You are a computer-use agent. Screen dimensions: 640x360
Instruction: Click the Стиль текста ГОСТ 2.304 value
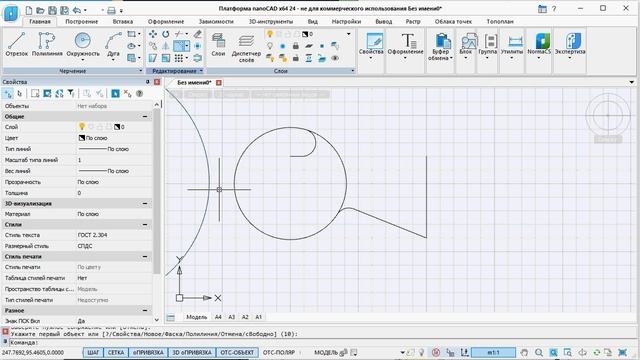click(x=92, y=235)
